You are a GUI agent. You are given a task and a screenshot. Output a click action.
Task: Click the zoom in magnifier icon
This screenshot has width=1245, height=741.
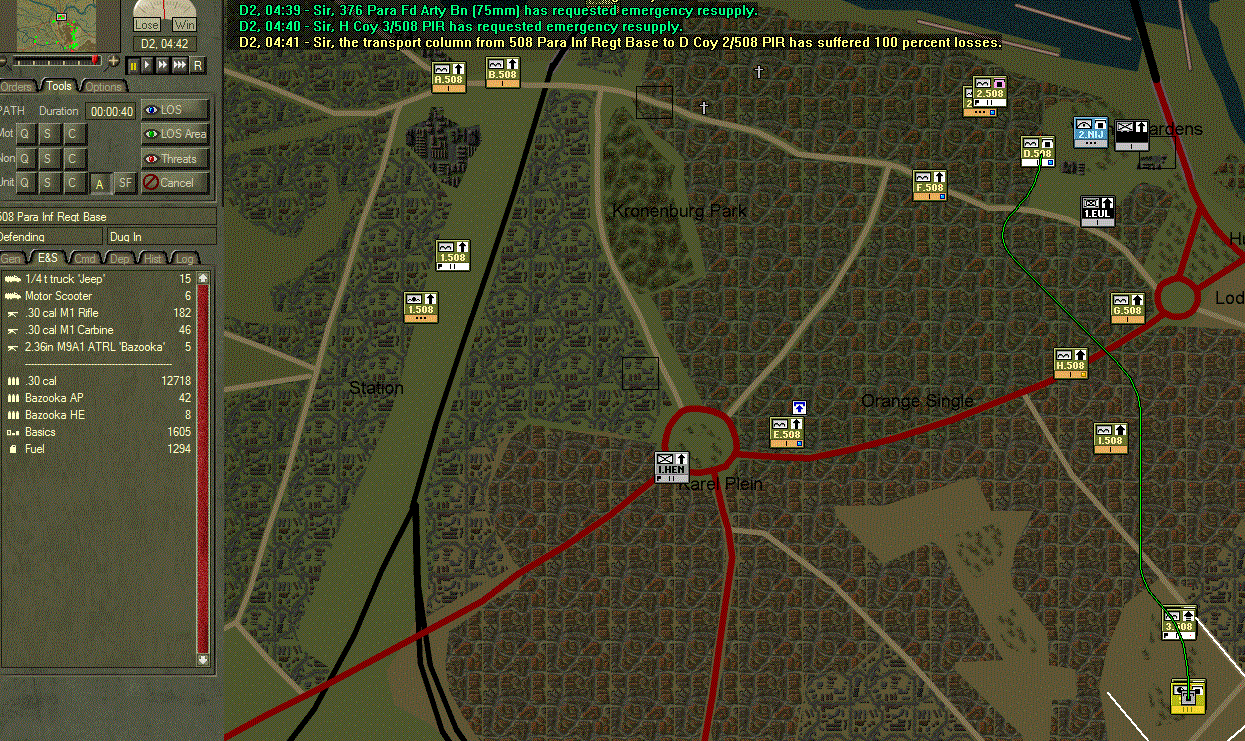[113, 62]
